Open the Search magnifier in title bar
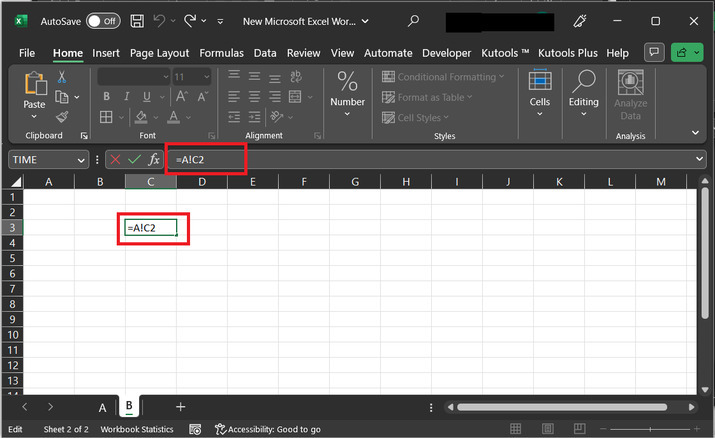 click(x=413, y=21)
